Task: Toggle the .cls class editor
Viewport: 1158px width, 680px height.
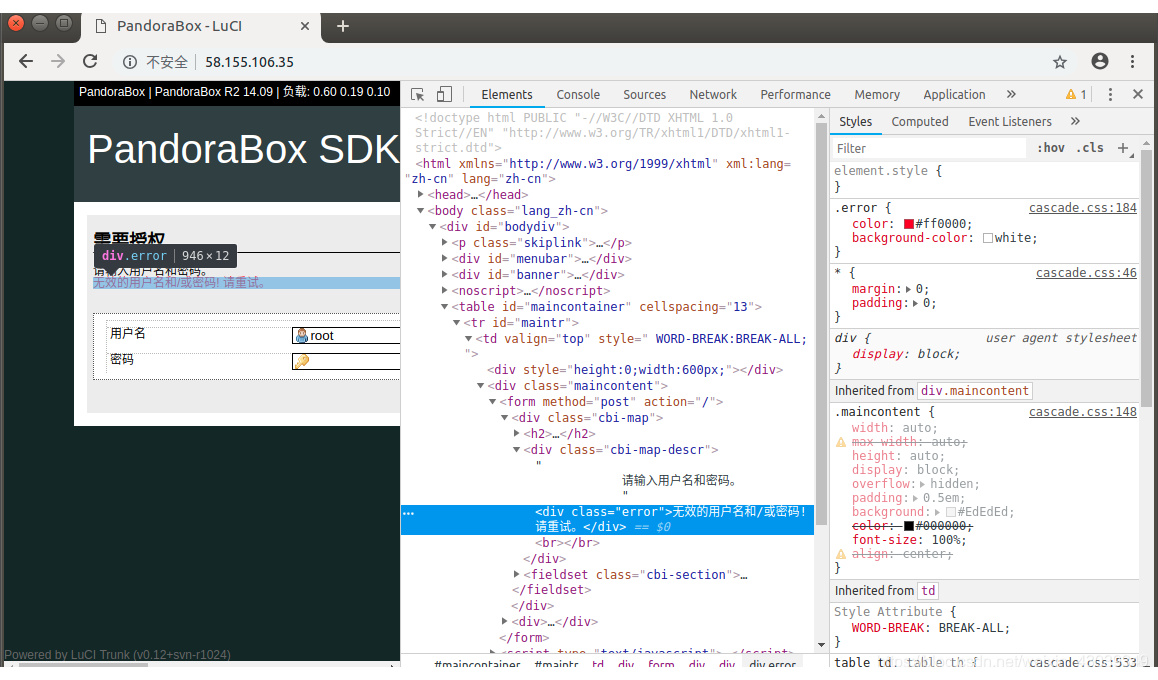Action: click(1089, 148)
